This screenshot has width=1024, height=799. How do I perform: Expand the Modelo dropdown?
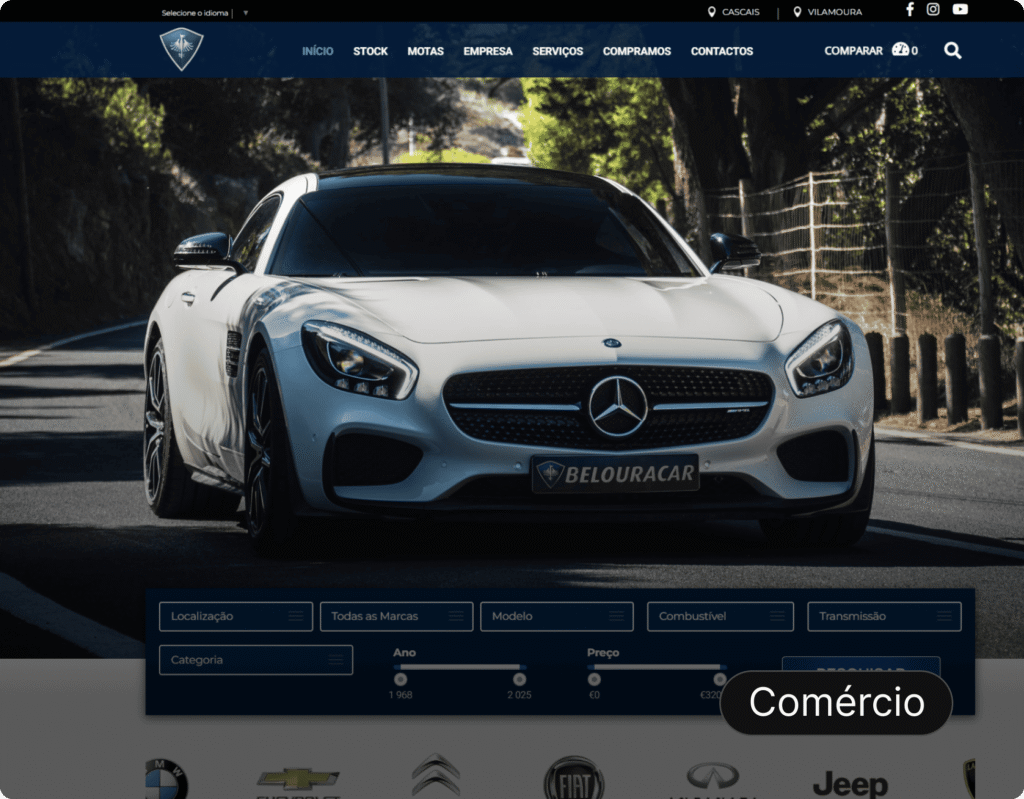point(557,616)
